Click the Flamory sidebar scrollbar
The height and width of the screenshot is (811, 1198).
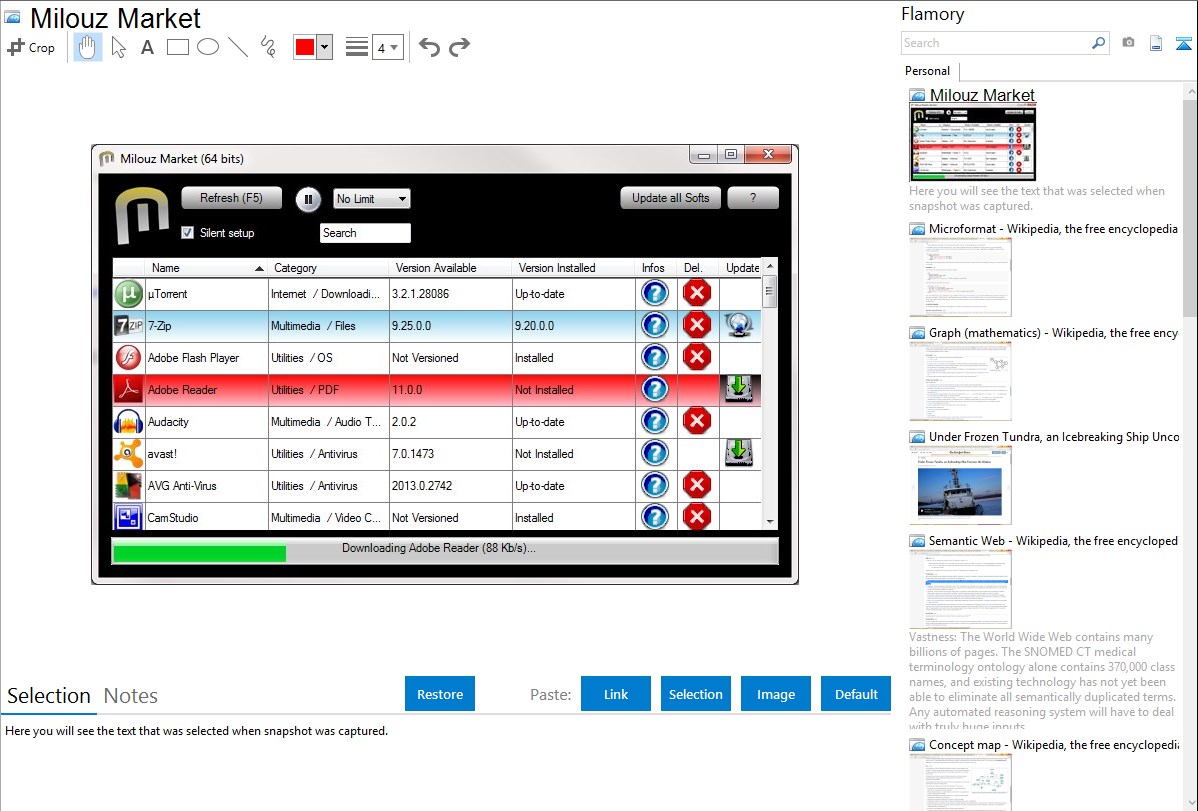pyautogui.click(x=1190, y=206)
